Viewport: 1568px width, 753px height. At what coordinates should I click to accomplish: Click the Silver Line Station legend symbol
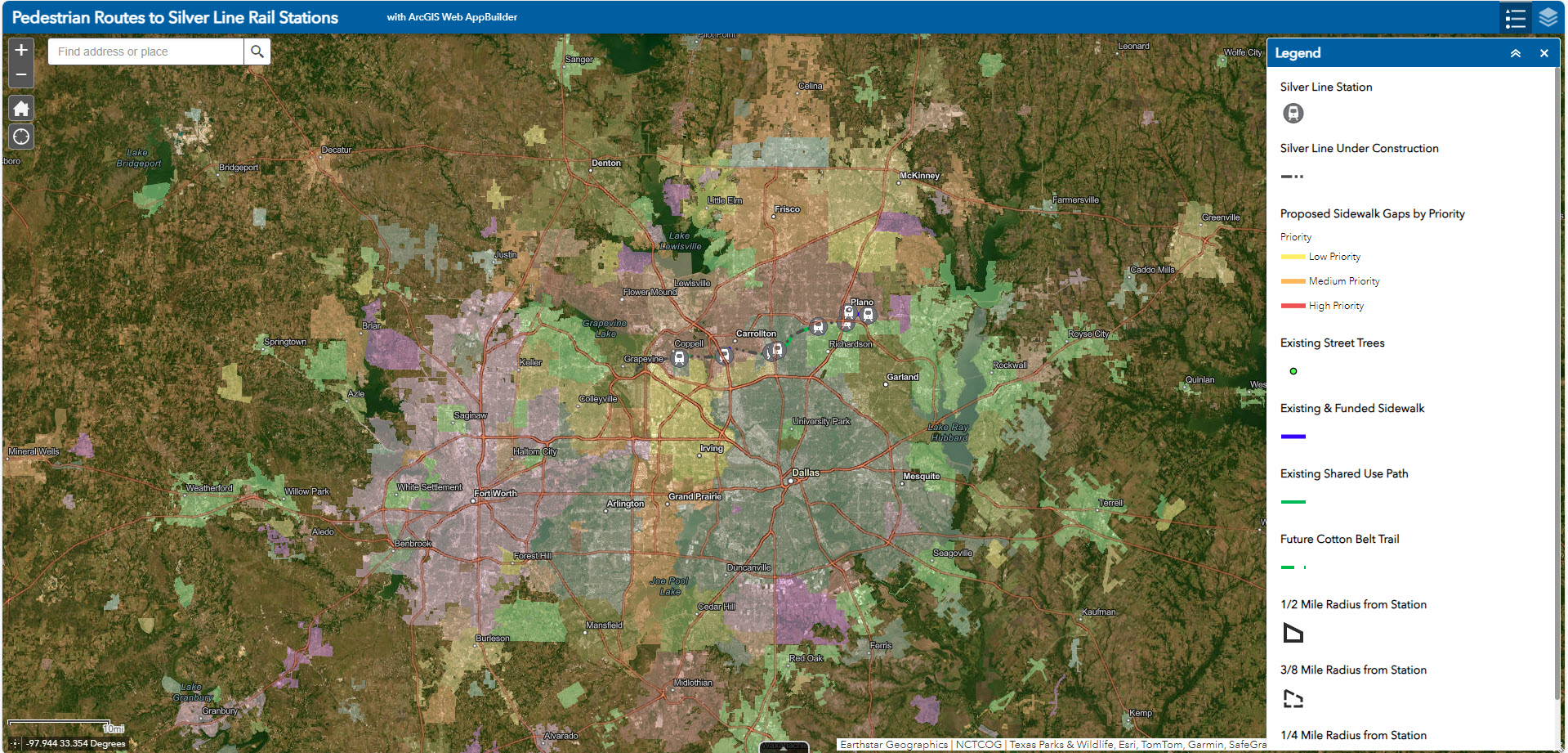(x=1293, y=114)
